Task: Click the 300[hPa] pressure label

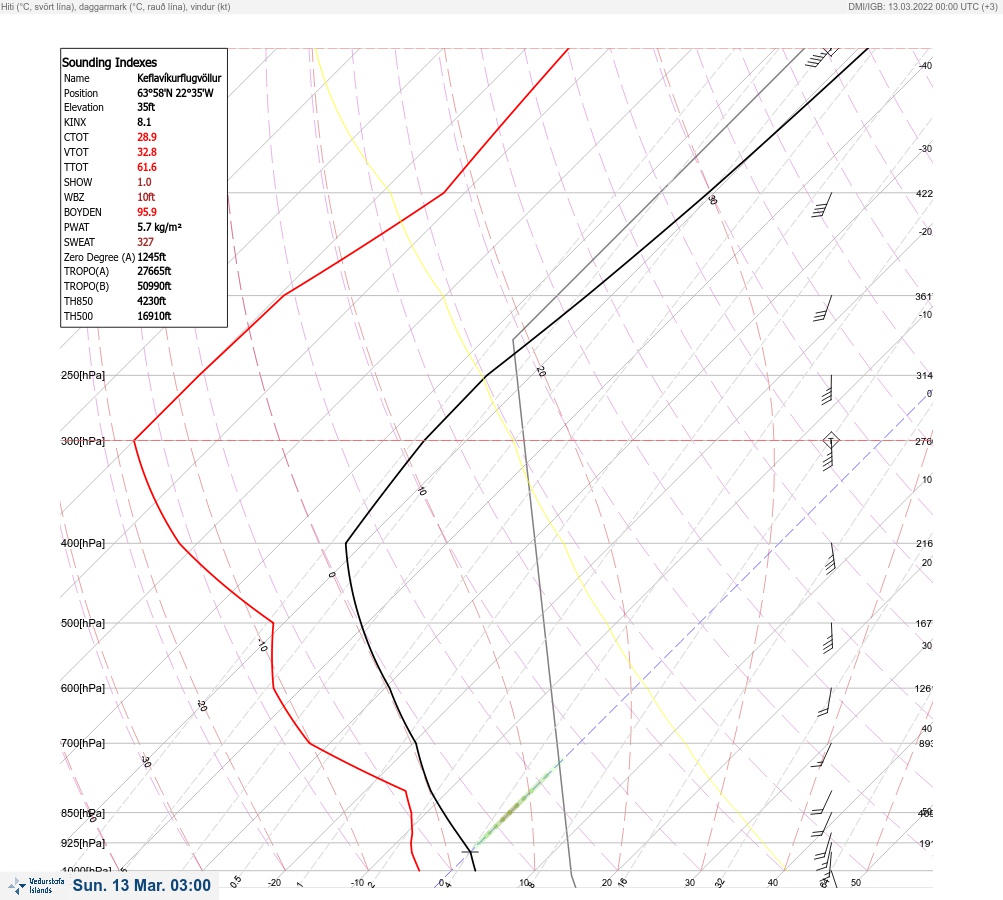Action: pyautogui.click(x=83, y=441)
